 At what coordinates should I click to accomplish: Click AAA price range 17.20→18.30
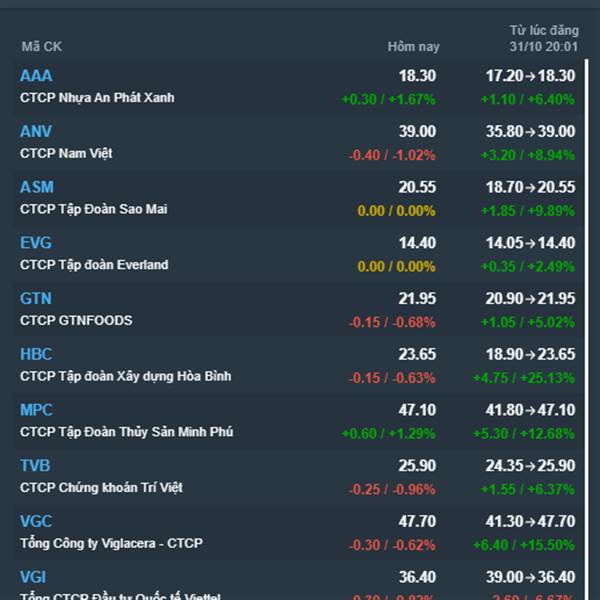point(530,76)
